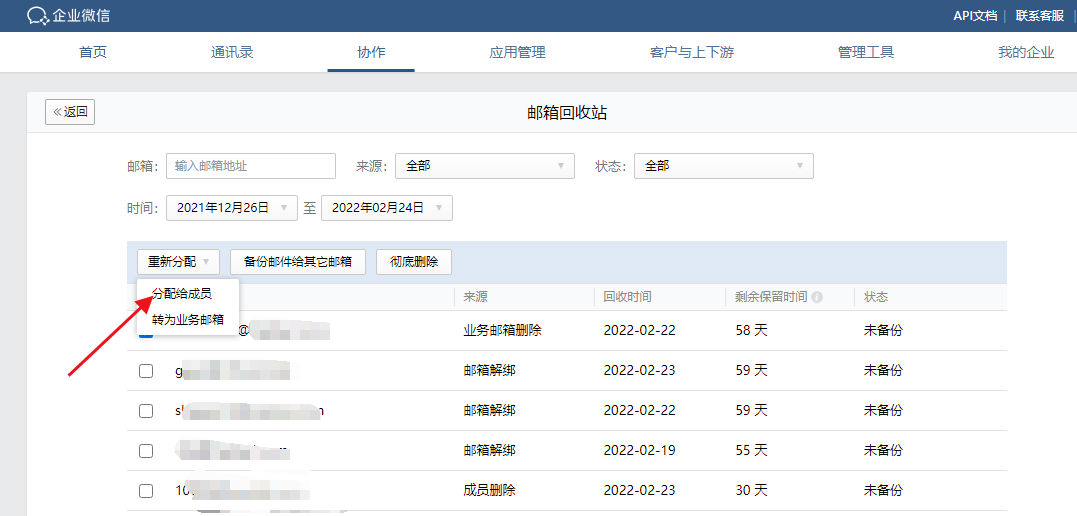Click the 企业微信 logo icon

point(39,15)
